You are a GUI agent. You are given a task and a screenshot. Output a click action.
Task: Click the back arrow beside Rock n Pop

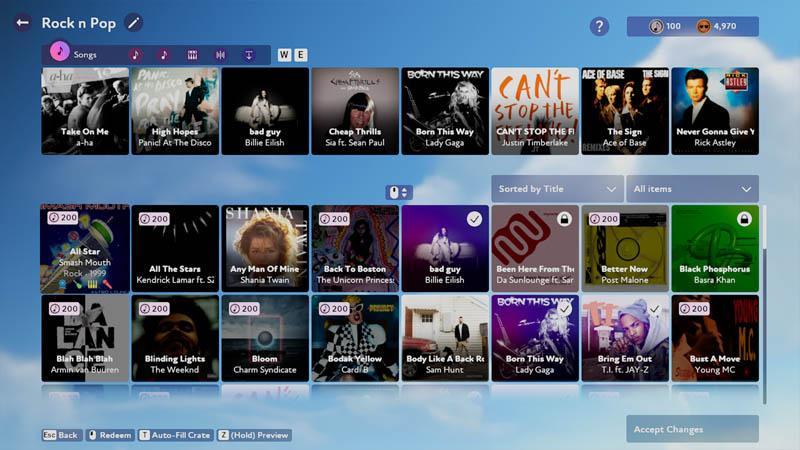pos(22,23)
